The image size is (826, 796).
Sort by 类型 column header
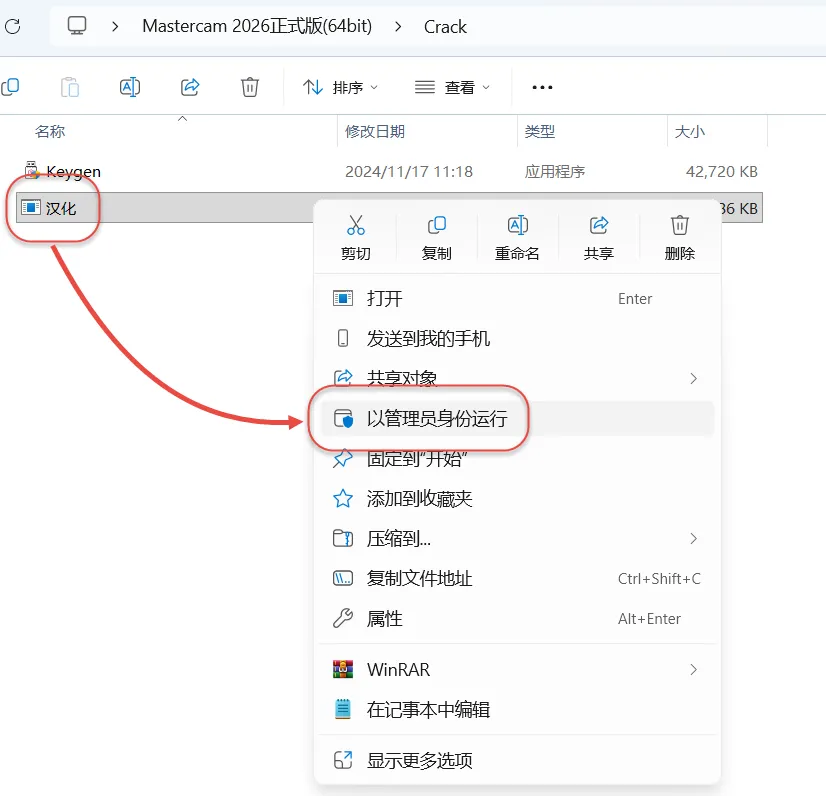(539, 131)
